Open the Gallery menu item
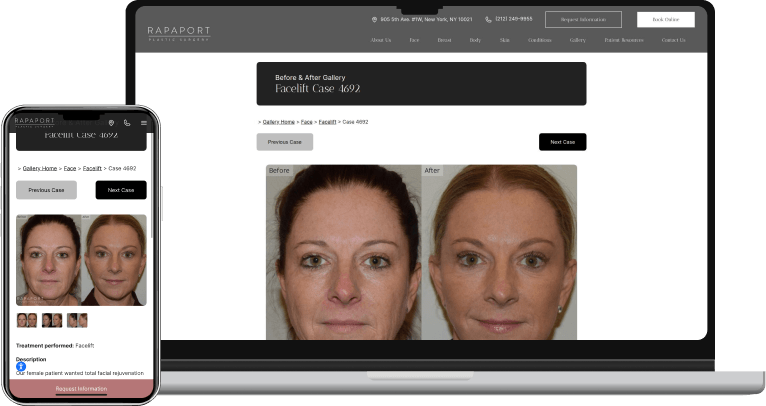The height and width of the screenshot is (406, 766). click(x=578, y=40)
